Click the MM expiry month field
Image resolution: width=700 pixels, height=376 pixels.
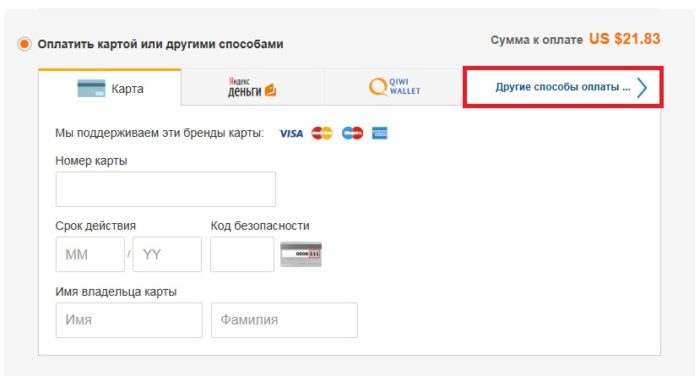click(x=90, y=255)
